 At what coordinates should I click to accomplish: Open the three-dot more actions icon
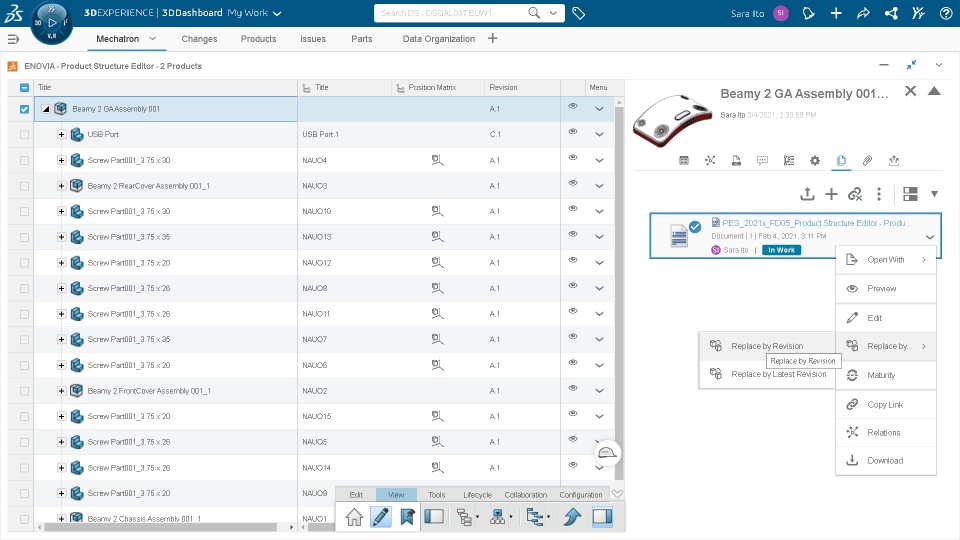[x=879, y=194]
